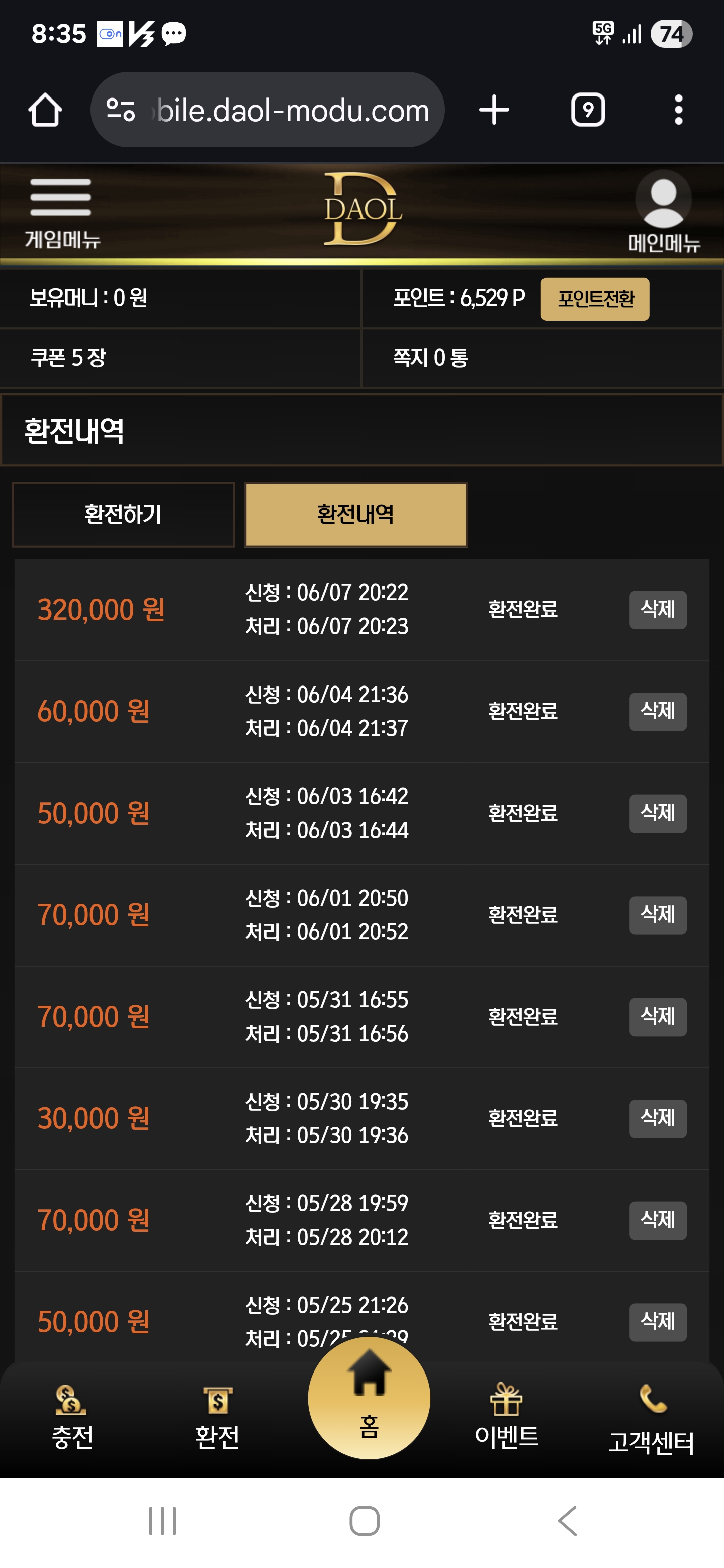Open browser three-dot overflow menu
This screenshot has height=1568, width=724.
pyautogui.click(x=678, y=110)
